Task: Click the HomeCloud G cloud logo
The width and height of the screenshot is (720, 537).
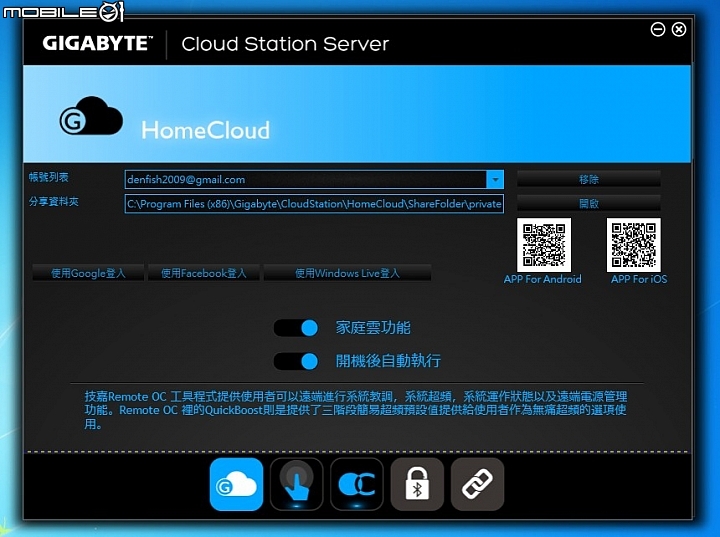Action: (x=91, y=116)
